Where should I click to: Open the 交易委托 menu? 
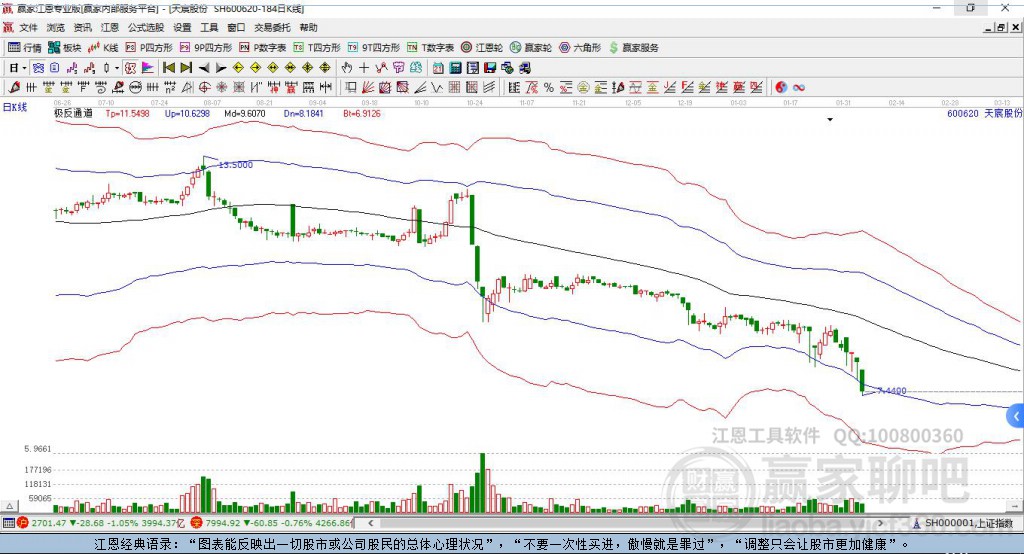point(272,27)
